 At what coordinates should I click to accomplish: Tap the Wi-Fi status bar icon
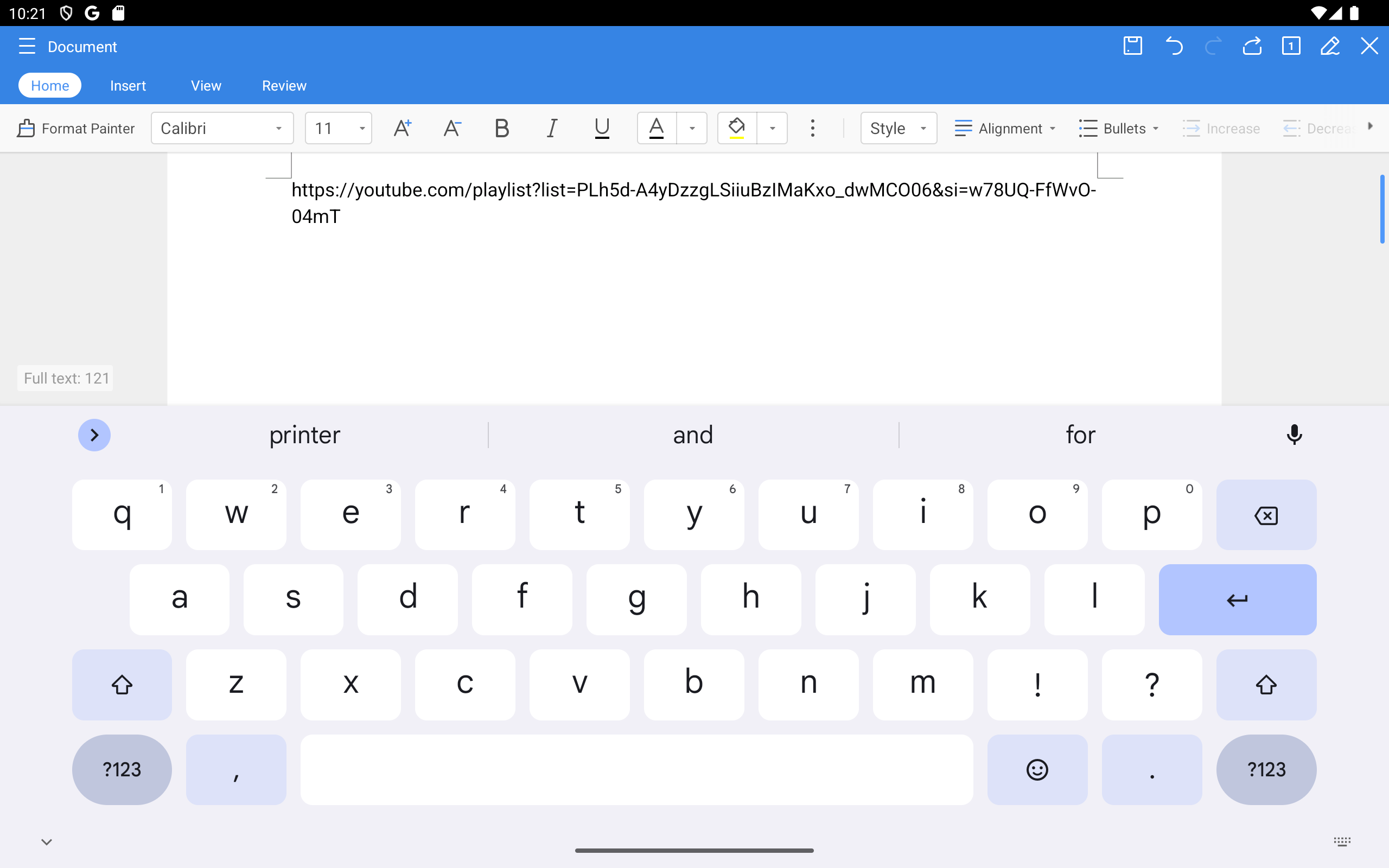point(1318,12)
